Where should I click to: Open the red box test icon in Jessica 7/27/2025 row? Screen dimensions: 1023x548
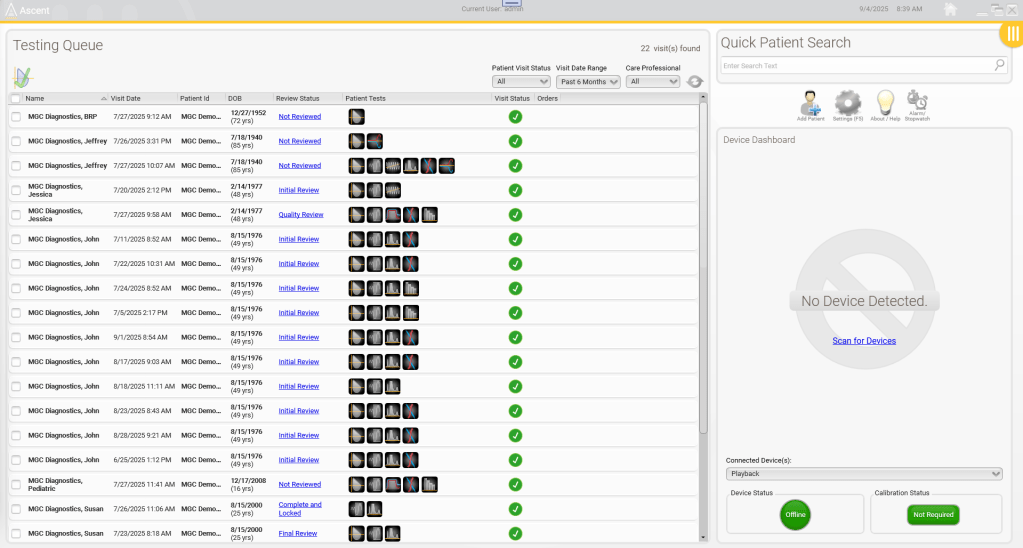coord(392,215)
